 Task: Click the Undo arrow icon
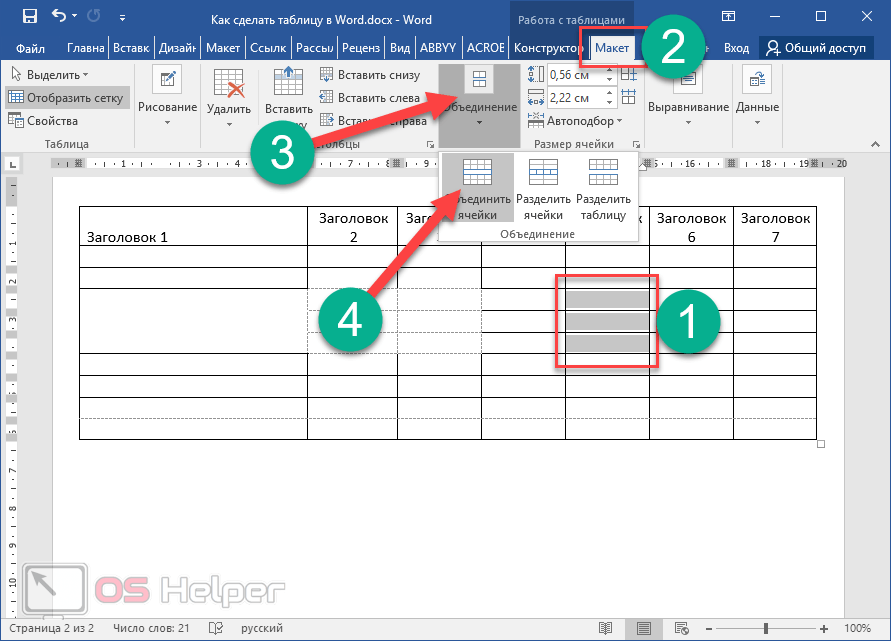pos(58,17)
